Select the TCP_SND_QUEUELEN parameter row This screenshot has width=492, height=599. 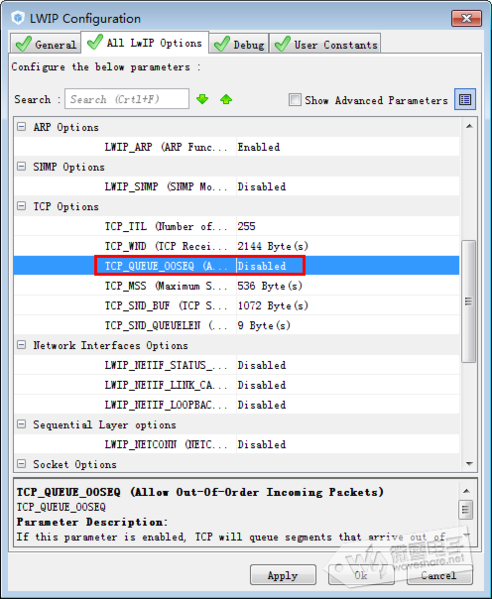[237, 325]
